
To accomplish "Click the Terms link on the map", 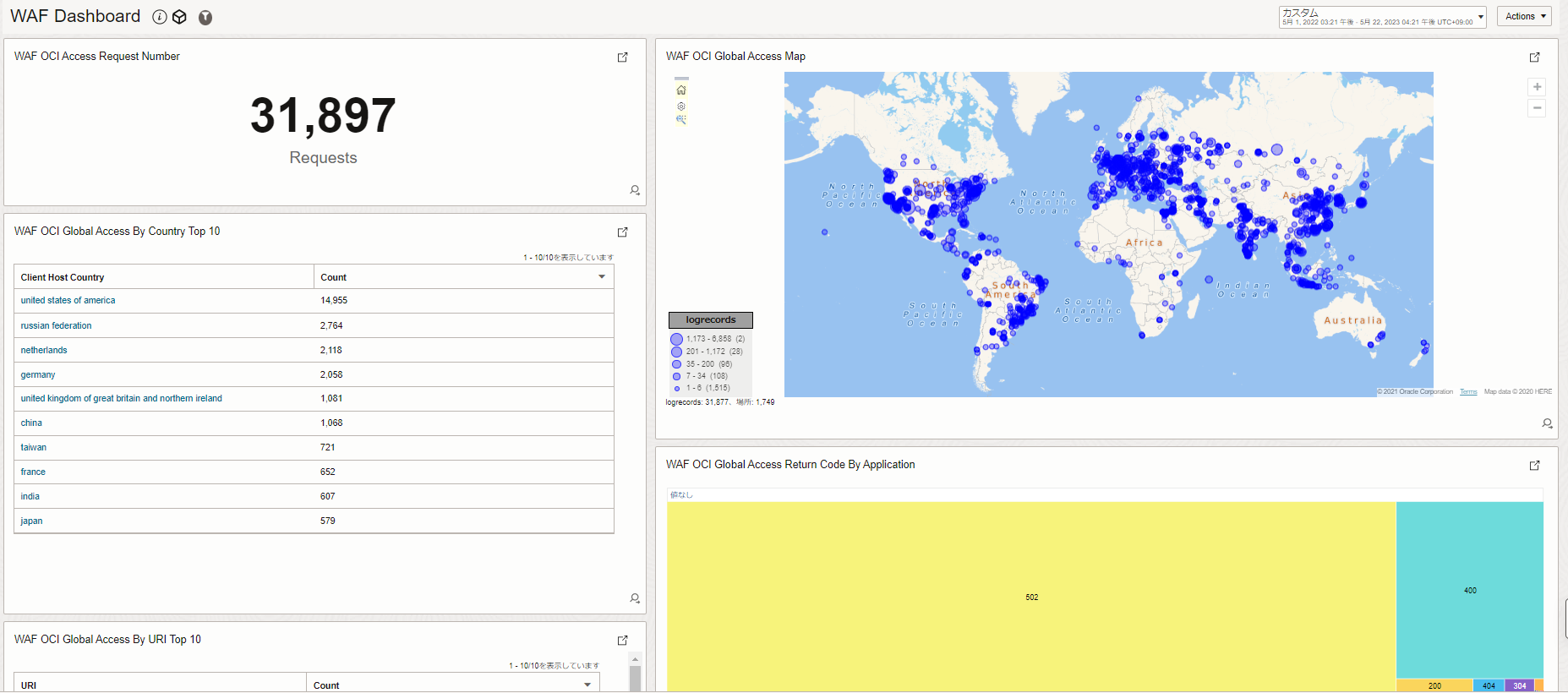I will point(1468,392).
